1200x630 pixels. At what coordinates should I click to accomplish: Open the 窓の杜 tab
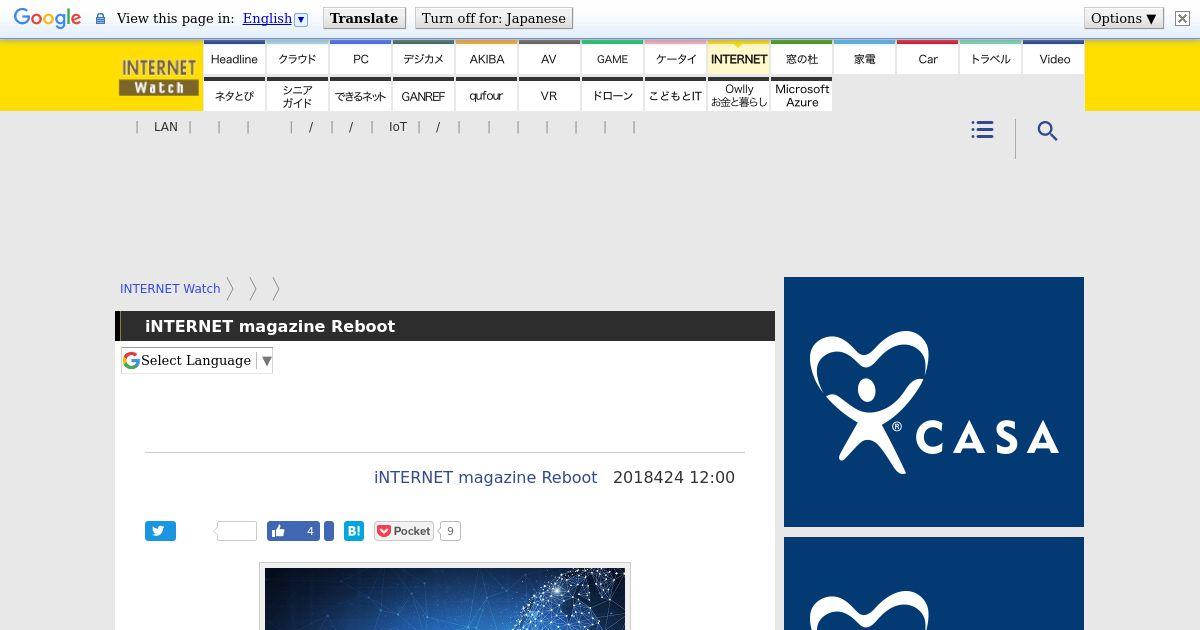coord(801,58)
